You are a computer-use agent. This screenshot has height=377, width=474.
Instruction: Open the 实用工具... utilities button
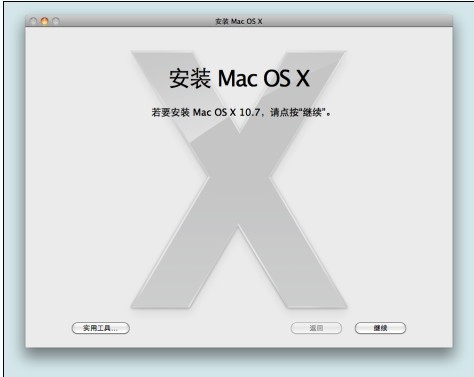[101, 328]
